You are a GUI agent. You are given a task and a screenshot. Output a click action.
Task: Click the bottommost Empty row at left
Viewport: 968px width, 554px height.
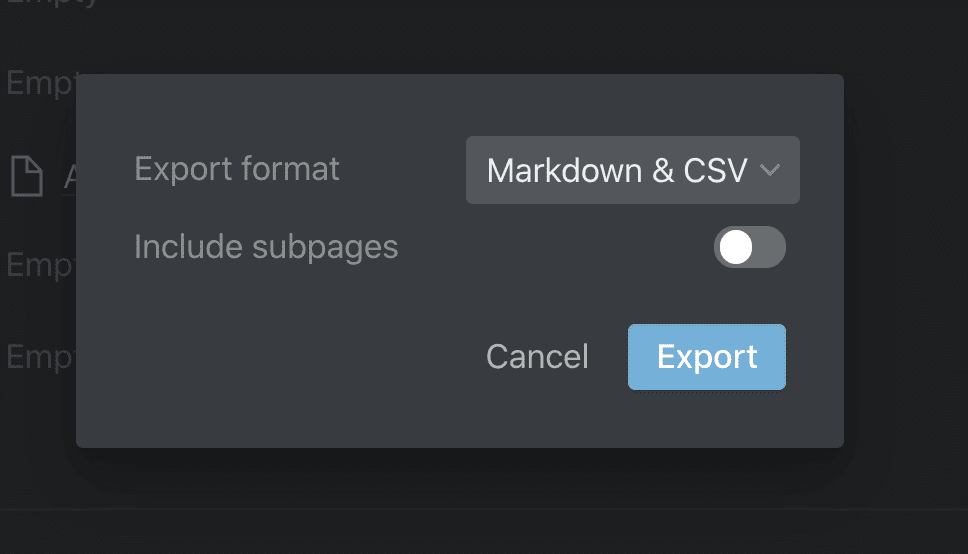[x=40, y=357]
